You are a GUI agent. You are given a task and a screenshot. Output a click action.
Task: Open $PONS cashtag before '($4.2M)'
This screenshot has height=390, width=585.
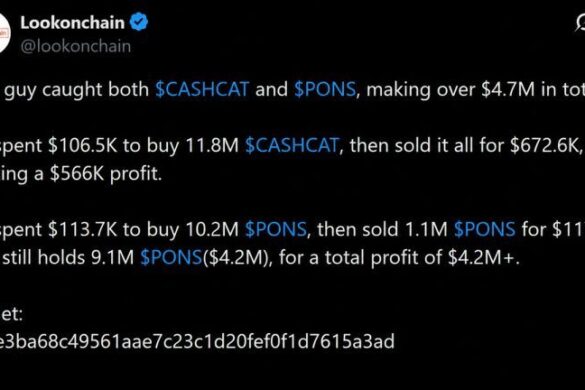click(171, 257)
